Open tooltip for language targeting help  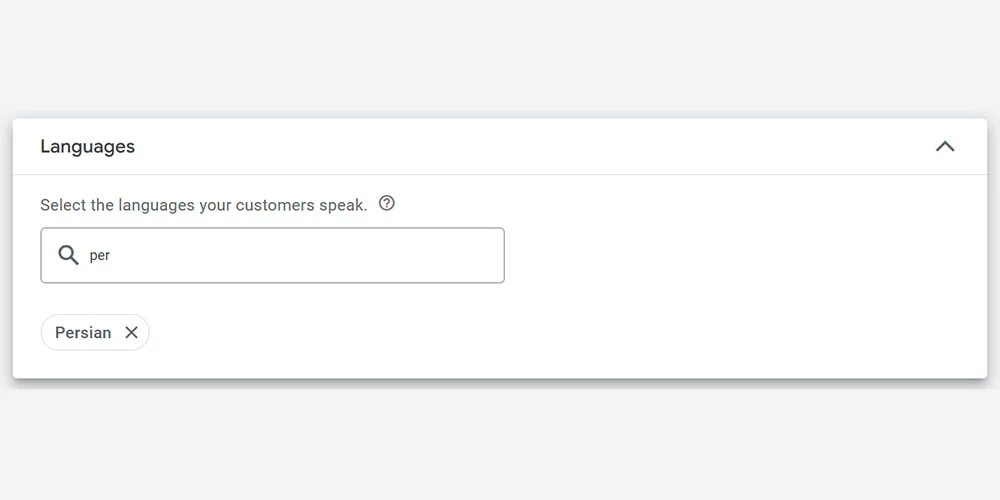coord(387,204)
